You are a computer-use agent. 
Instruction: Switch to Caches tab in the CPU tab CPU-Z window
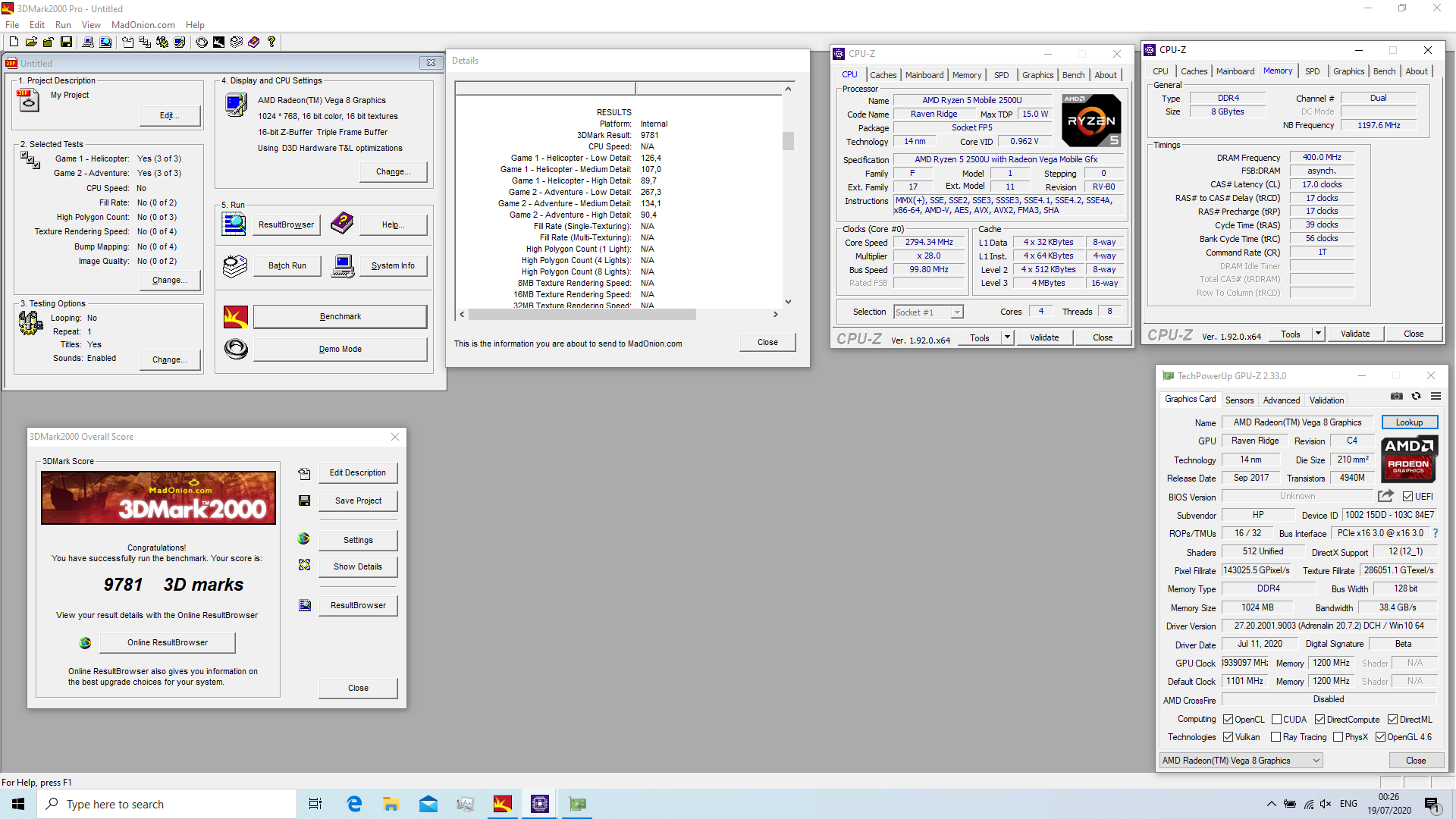(883, 75)
